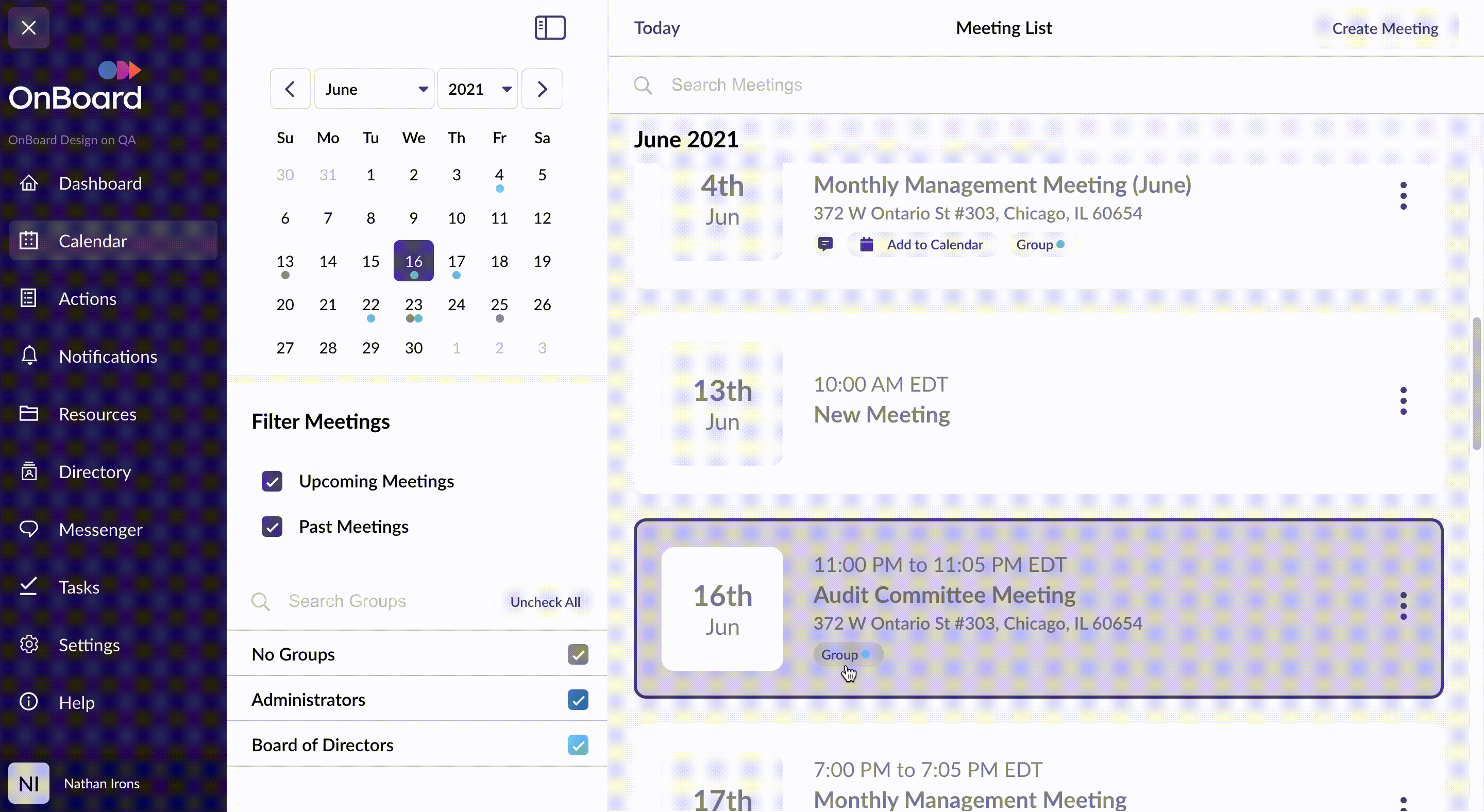
Task: Click the Uncheck All button
Action: pos(545,602)
